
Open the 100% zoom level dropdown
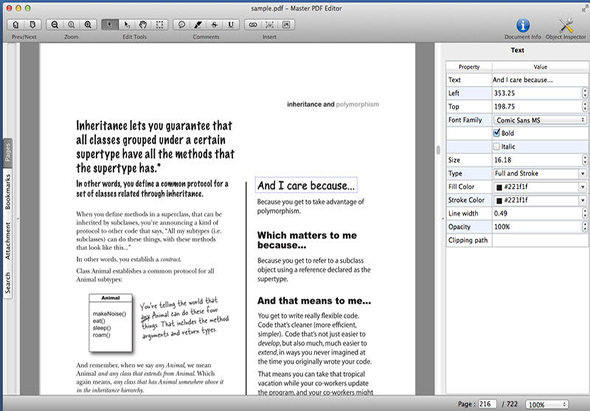click(x=547, y=405)
